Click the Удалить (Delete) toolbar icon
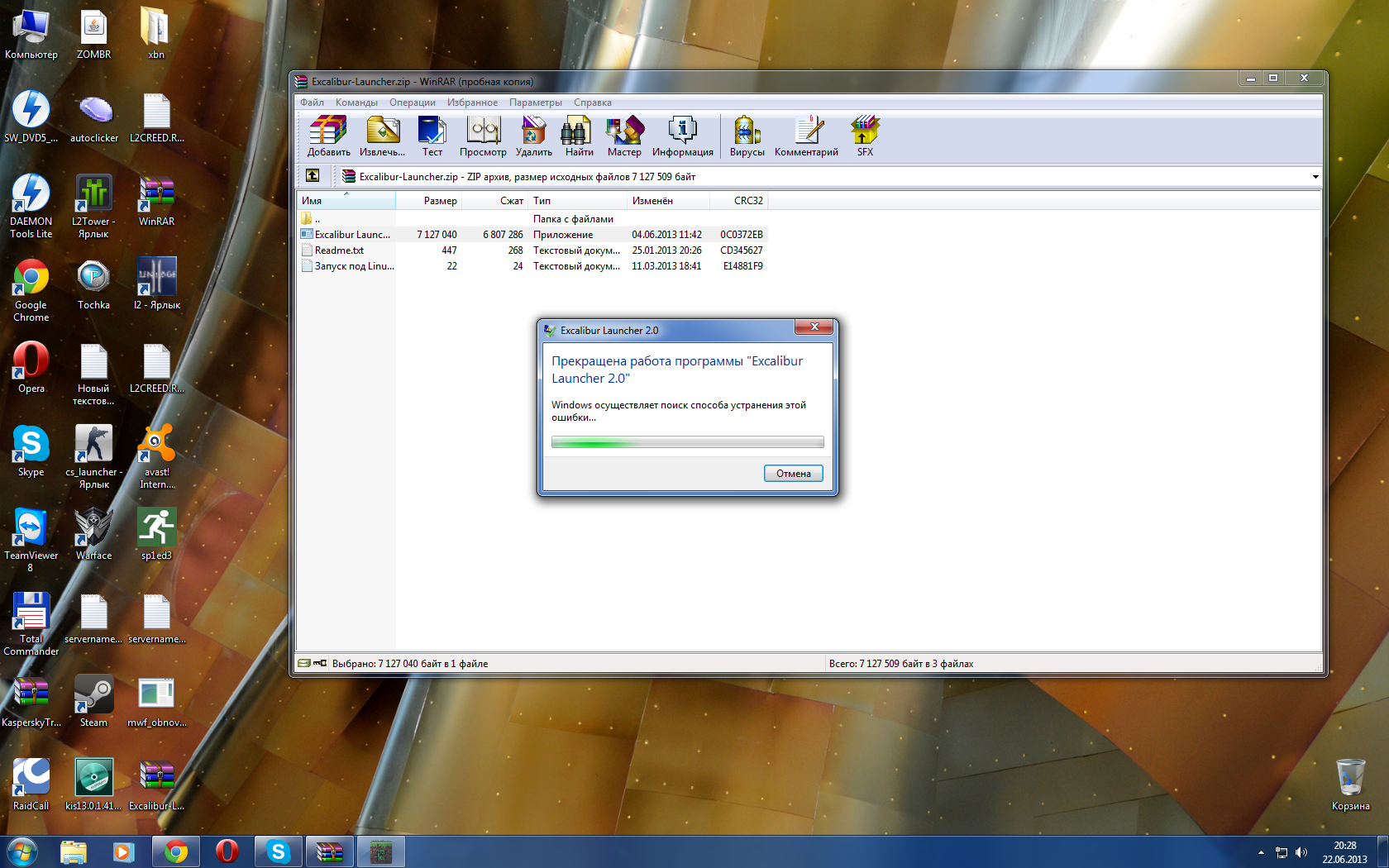This screenshot has width=1389, height=868. (x=534, y=136)
